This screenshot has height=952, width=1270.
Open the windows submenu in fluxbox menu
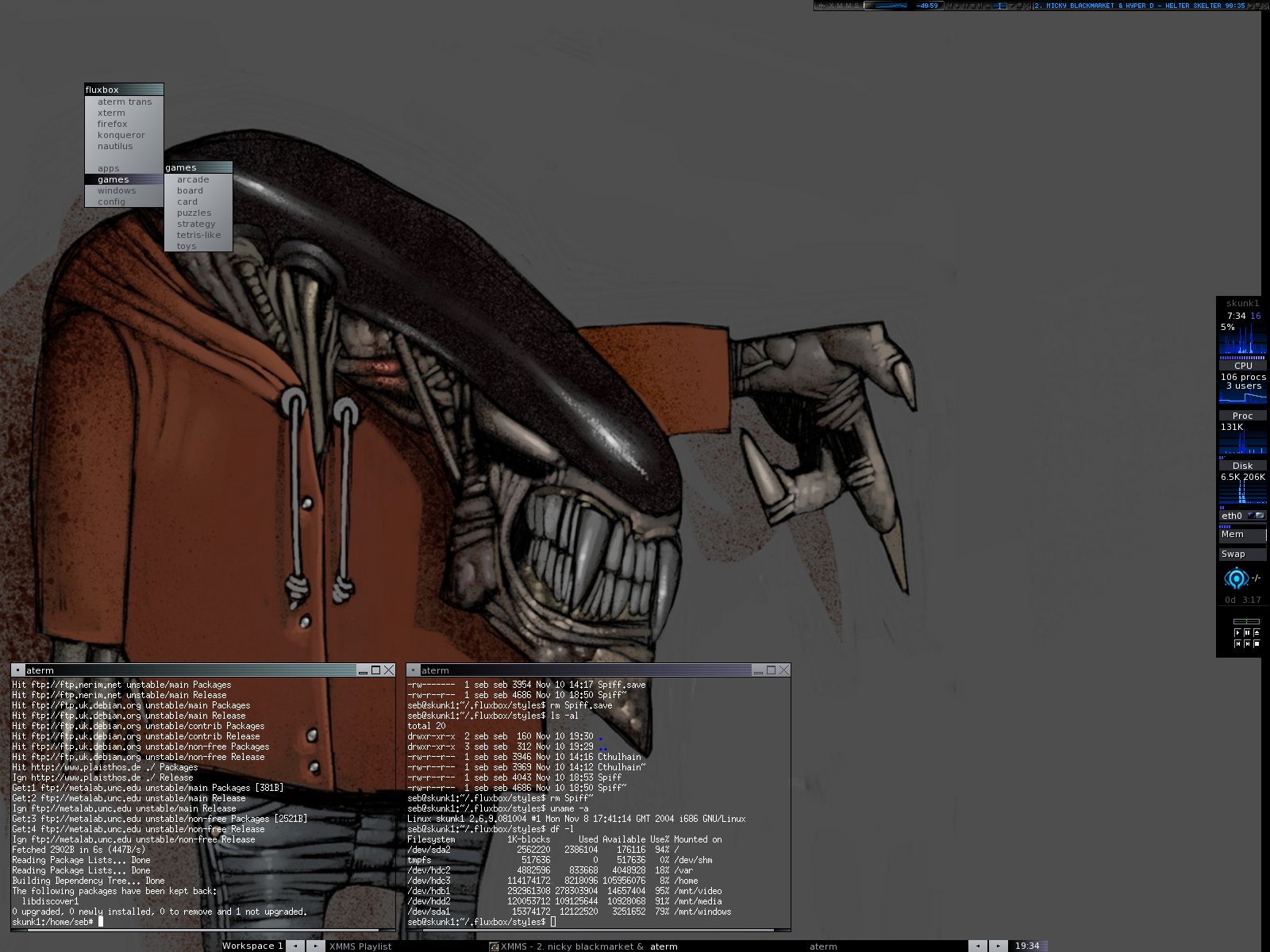[117, 190]
